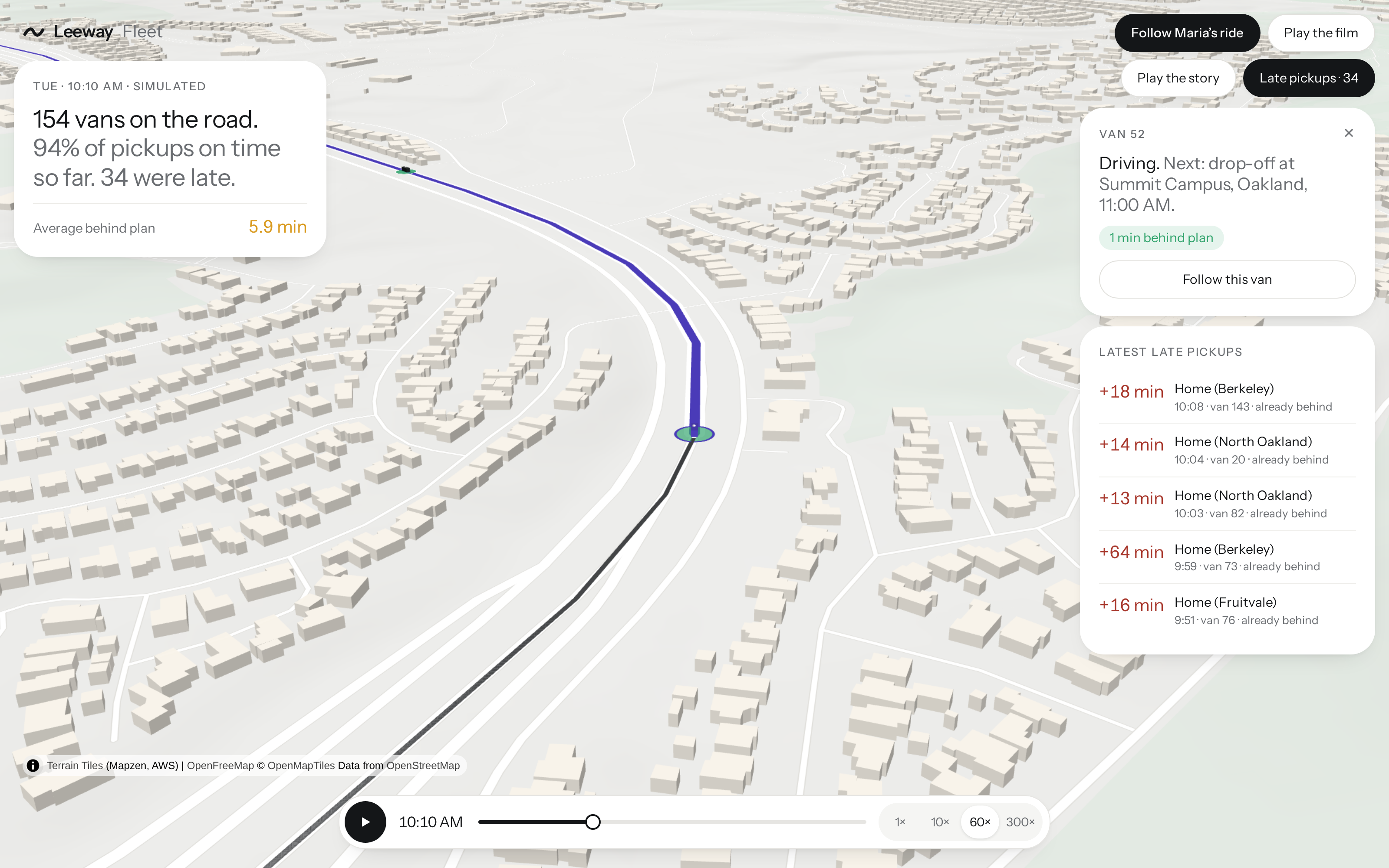The width and height of the screenshot is (1389, 868).
Task: Open the +13 min Home (North Oakland) pickup
Action: pos(1227,504)
